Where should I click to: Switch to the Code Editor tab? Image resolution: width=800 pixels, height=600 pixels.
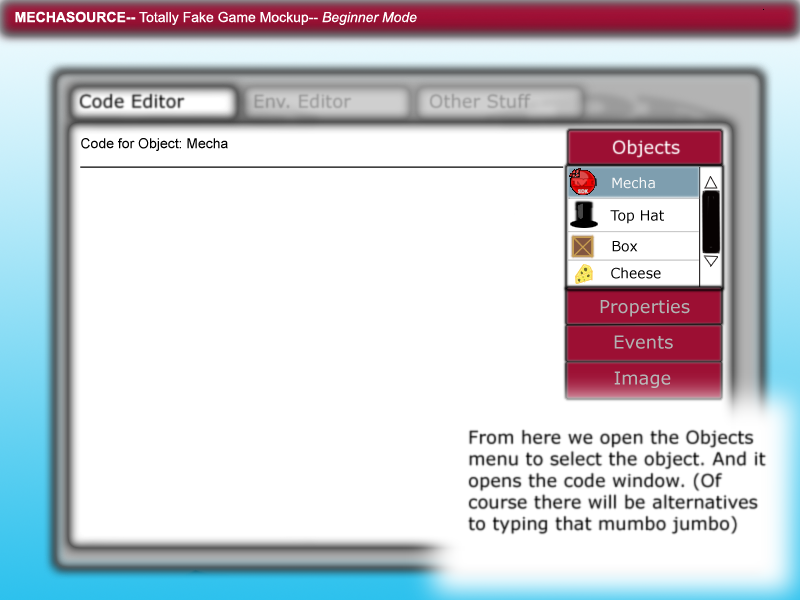[152, 102]
